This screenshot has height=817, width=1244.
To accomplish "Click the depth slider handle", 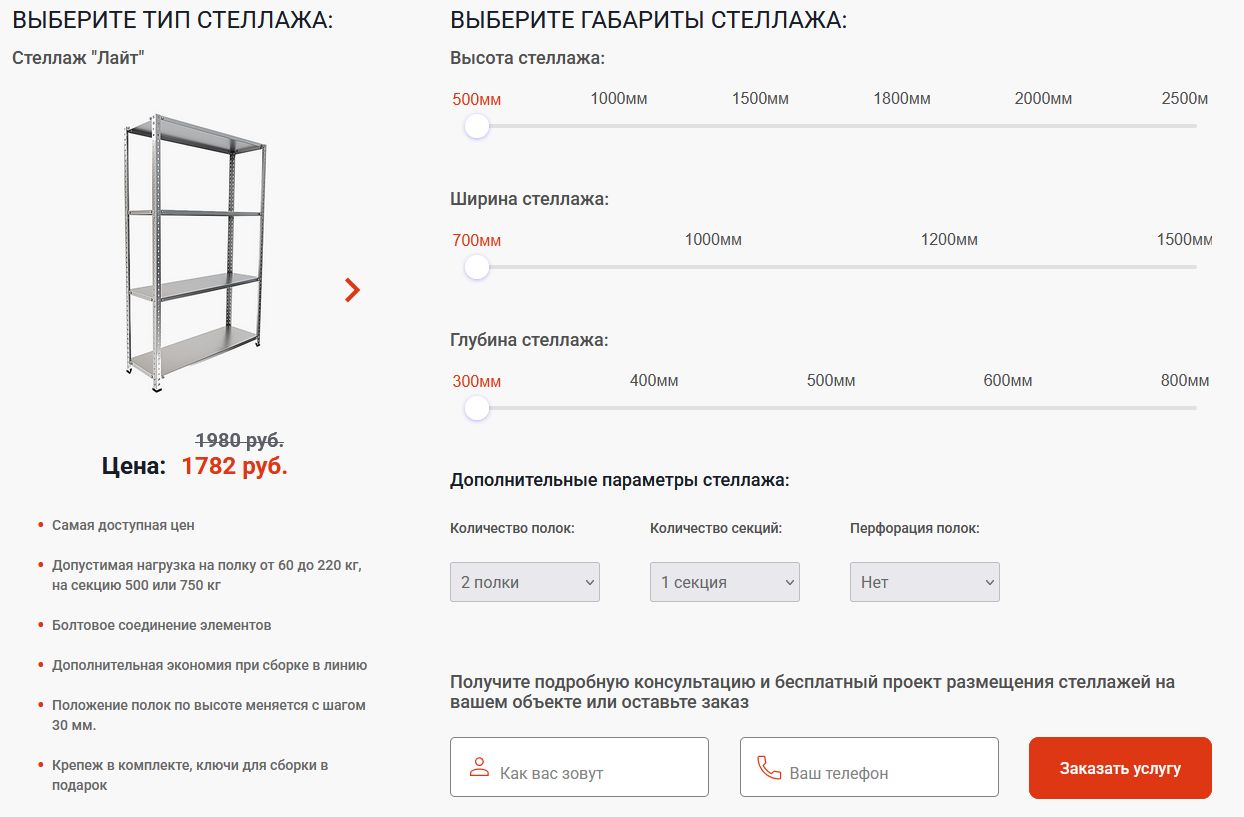I will 477,409.
